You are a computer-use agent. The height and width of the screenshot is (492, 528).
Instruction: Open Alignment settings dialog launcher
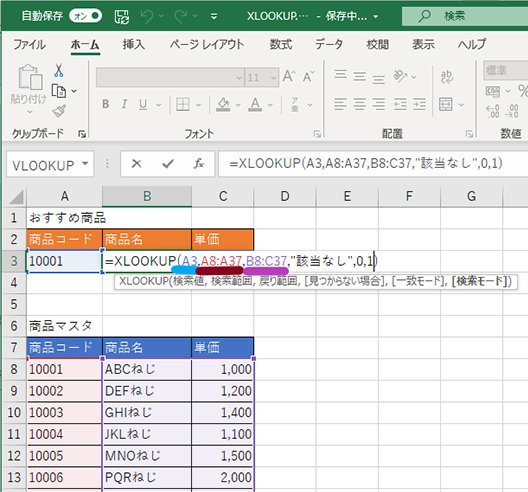[x=469, y=134]
